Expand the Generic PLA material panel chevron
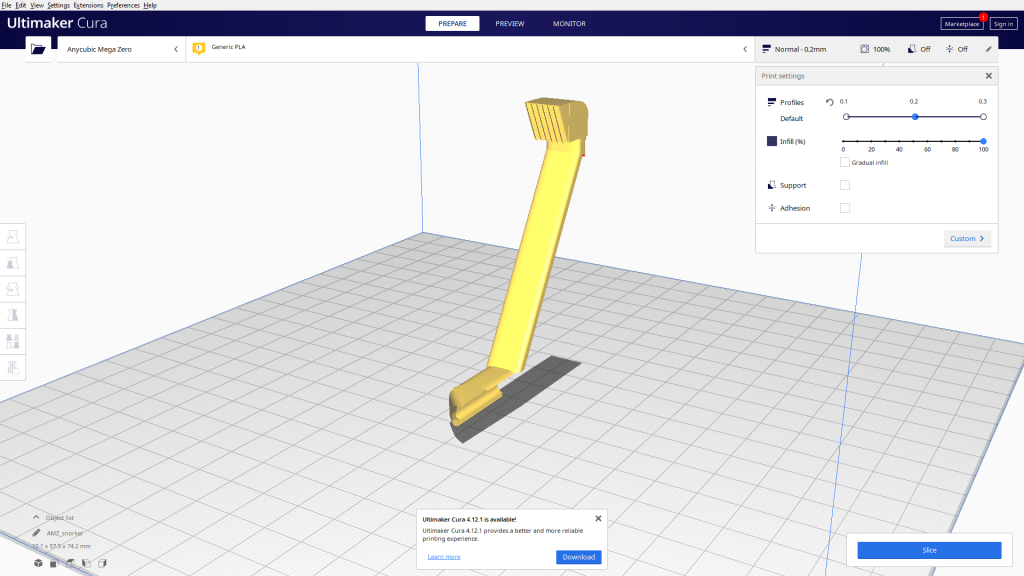The height and width of the screenshot is (576, 1024). [x=745, y=49]
